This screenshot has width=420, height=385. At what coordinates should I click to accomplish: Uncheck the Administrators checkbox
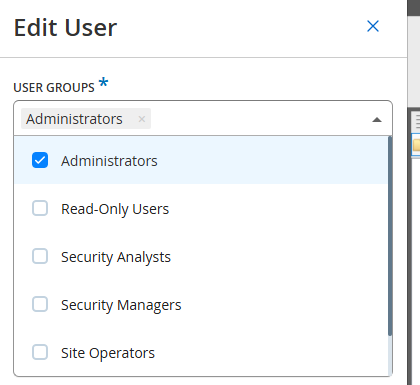click(x=40, y=160)
